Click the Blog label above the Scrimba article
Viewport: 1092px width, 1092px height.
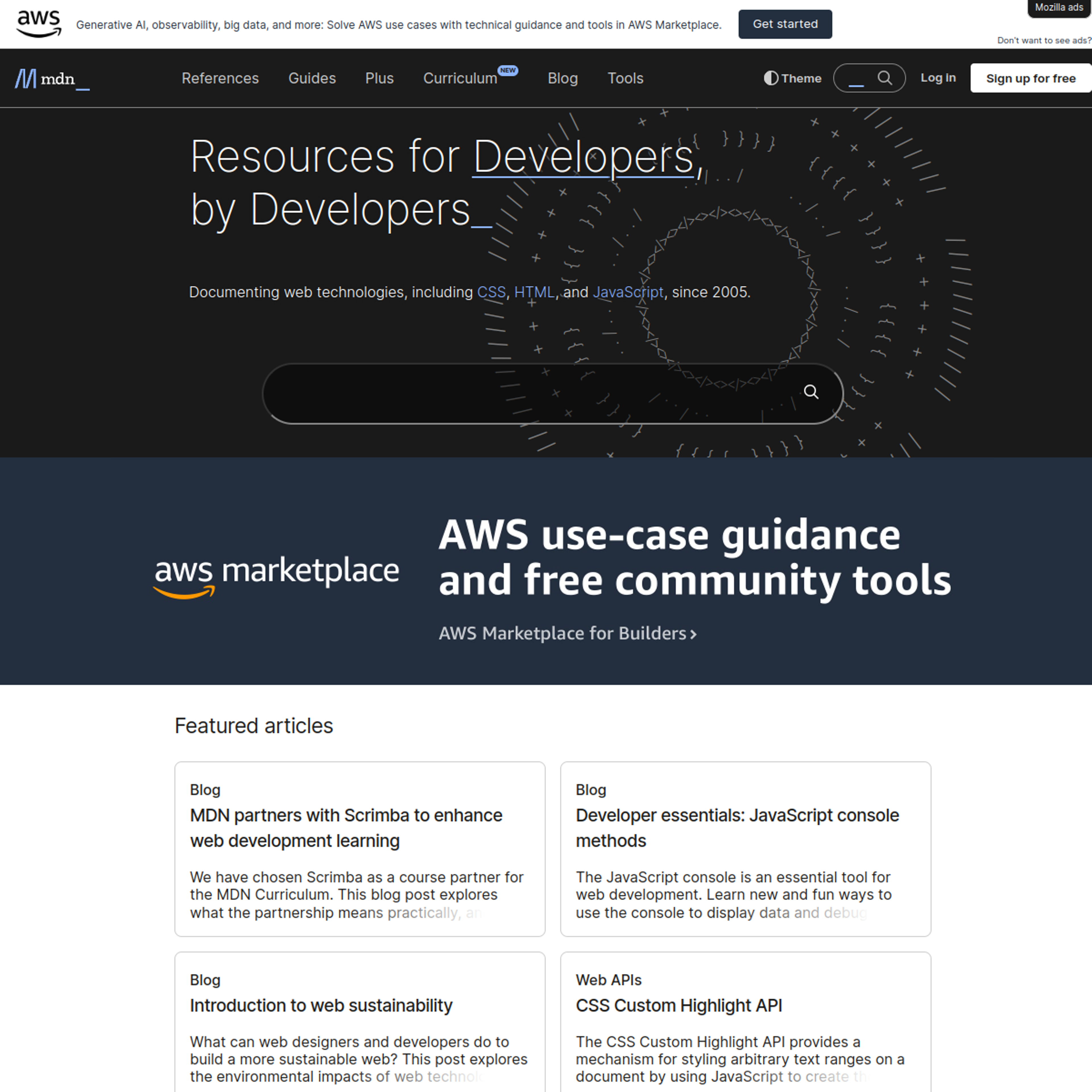pyautogui.click(x=205, y=790)
